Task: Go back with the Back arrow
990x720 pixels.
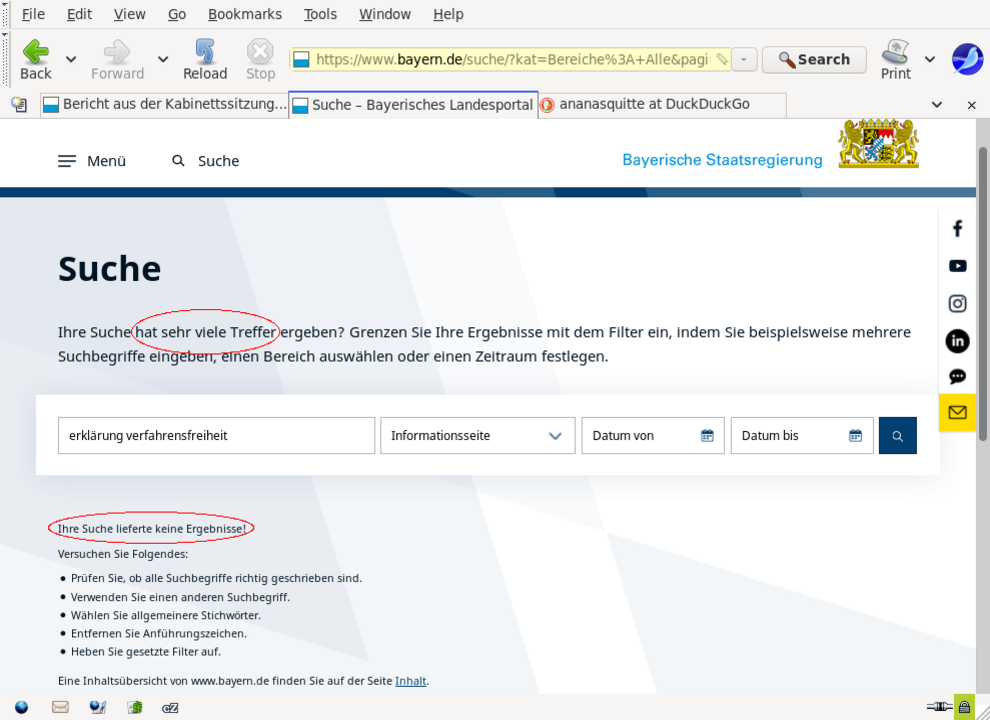Action: (x=36, y=59)
